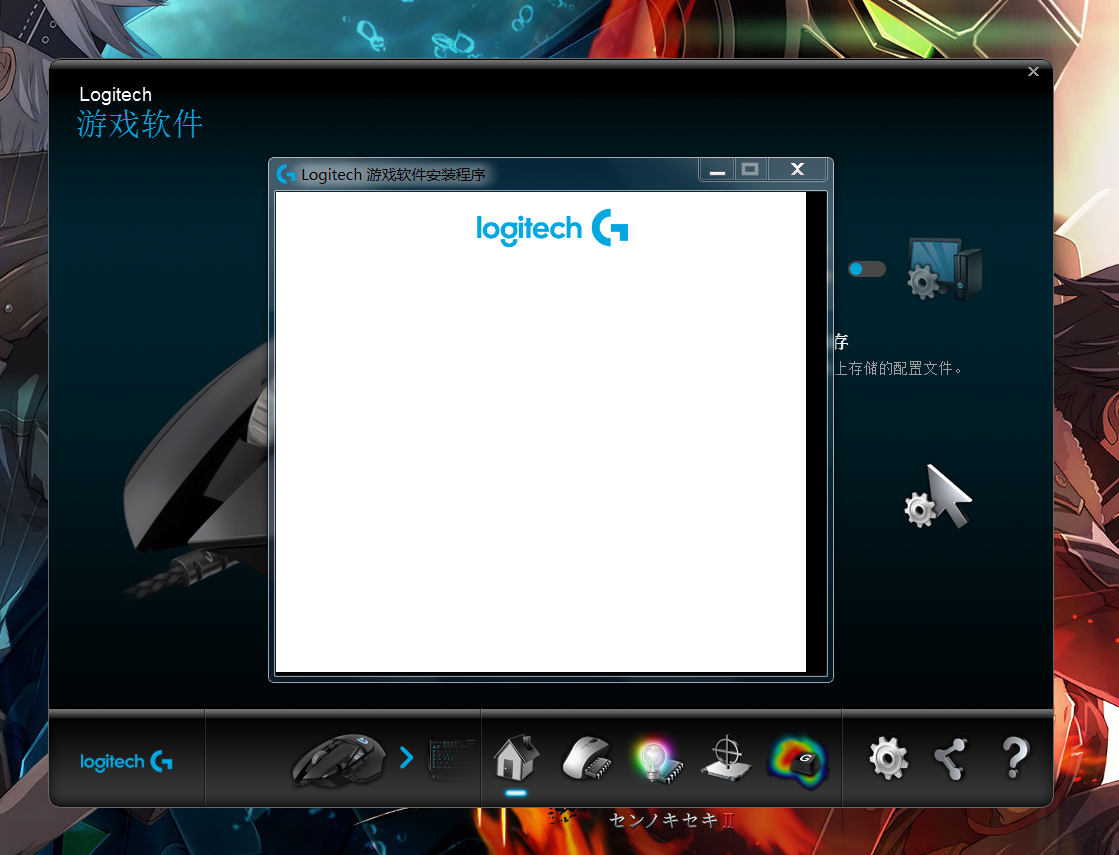
Task: Advance to next device with arrow
Action: [407, 757]
